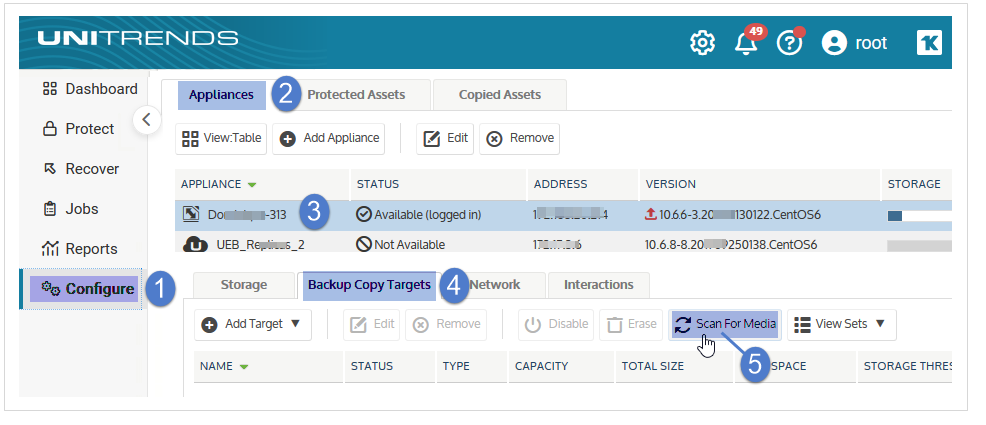Click the cloud appliance icon of UEB row
The image size is (986, 425).
click(x=196, y=244)
